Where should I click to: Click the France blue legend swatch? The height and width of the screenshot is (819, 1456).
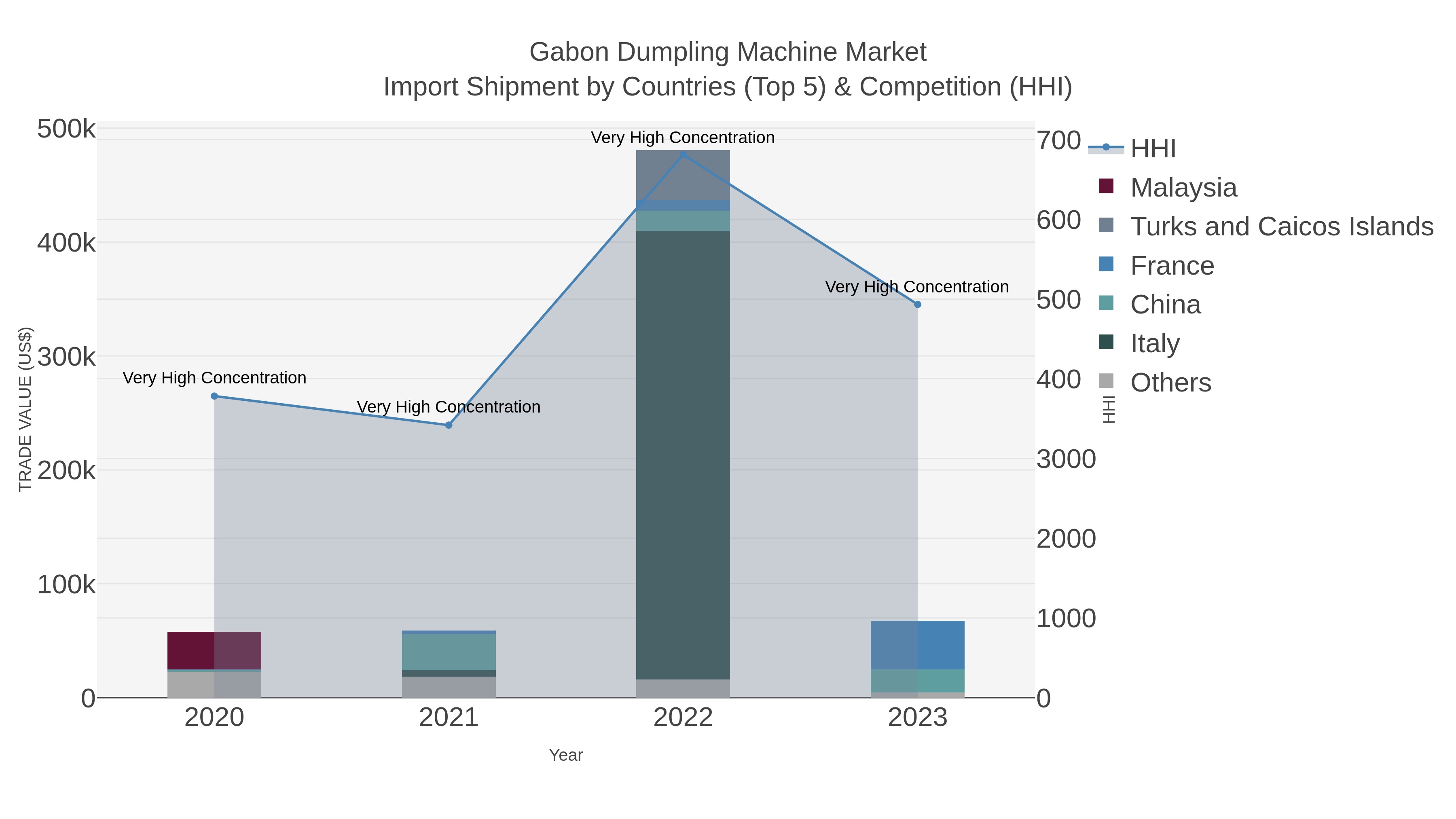(1106, 264)
